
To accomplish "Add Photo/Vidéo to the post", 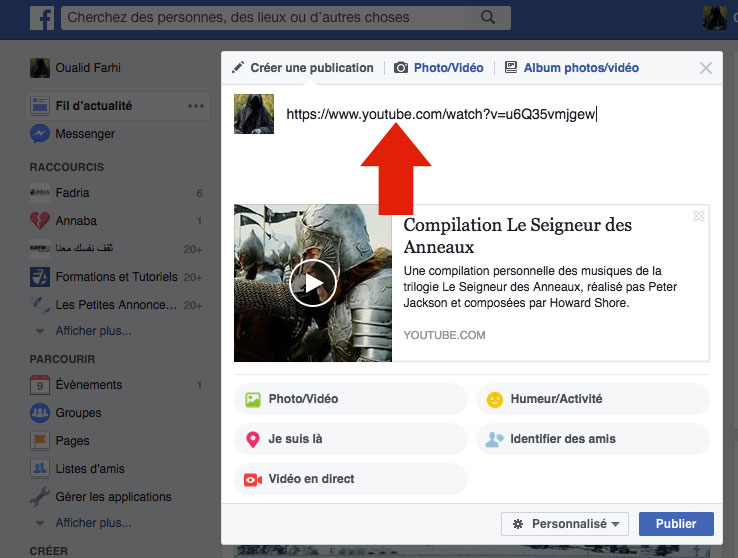I will point(351,399).
